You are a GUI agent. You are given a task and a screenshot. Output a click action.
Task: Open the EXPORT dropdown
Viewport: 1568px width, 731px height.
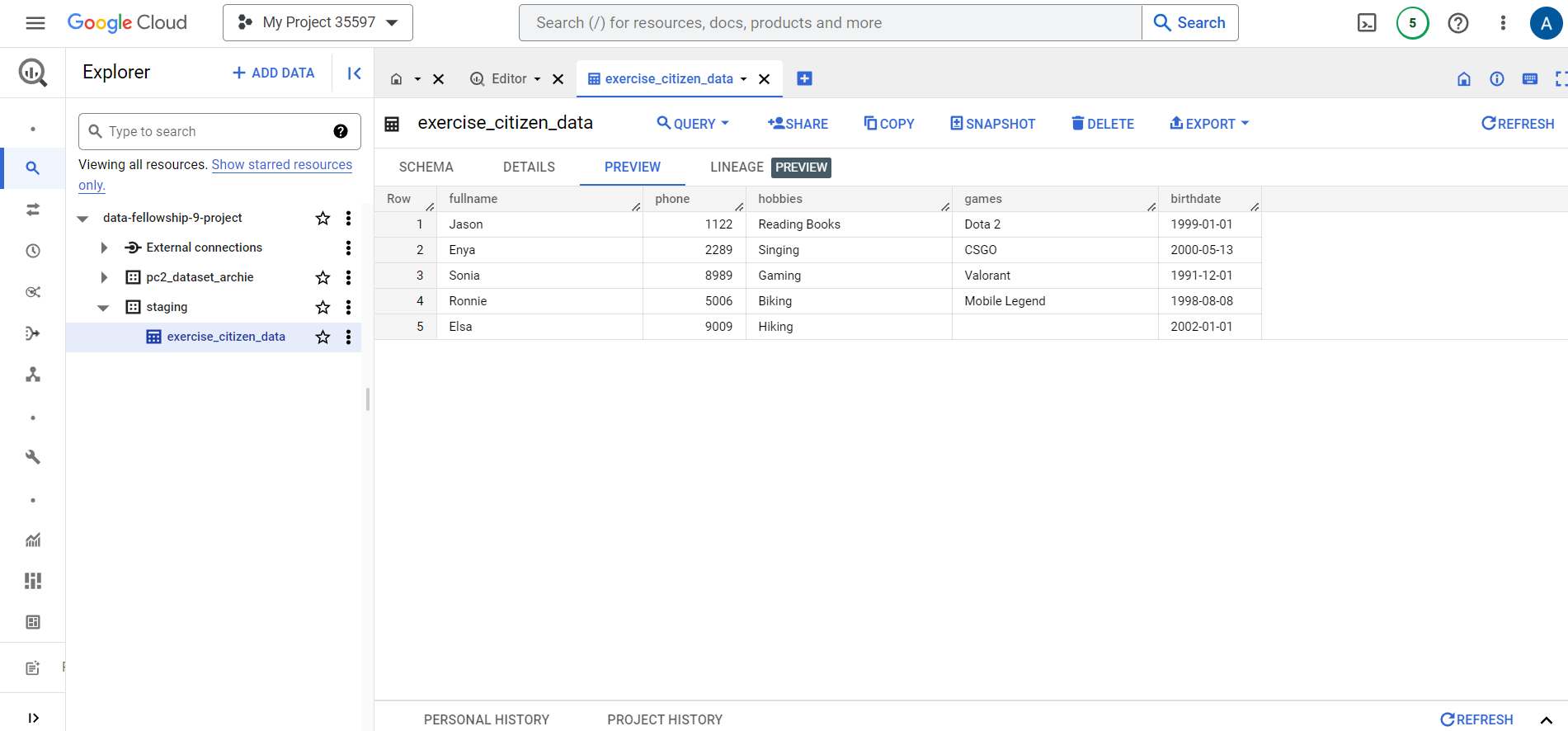click(1209, 124)
